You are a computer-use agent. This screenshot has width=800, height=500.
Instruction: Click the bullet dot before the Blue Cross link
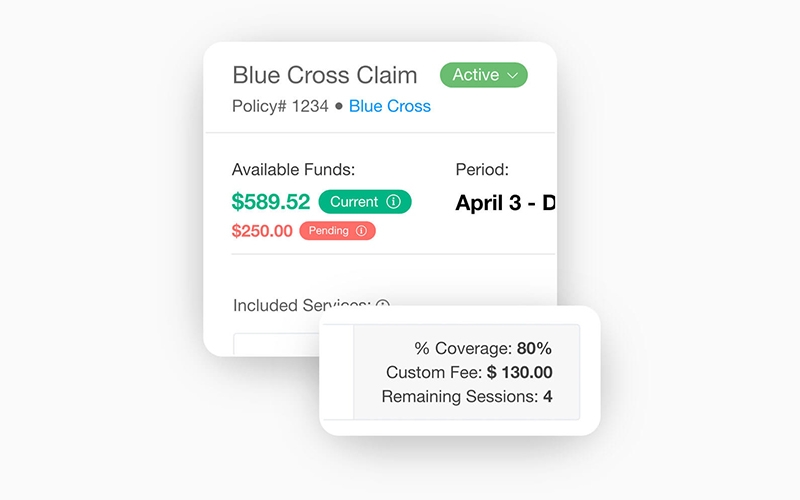tap(339, 106)
